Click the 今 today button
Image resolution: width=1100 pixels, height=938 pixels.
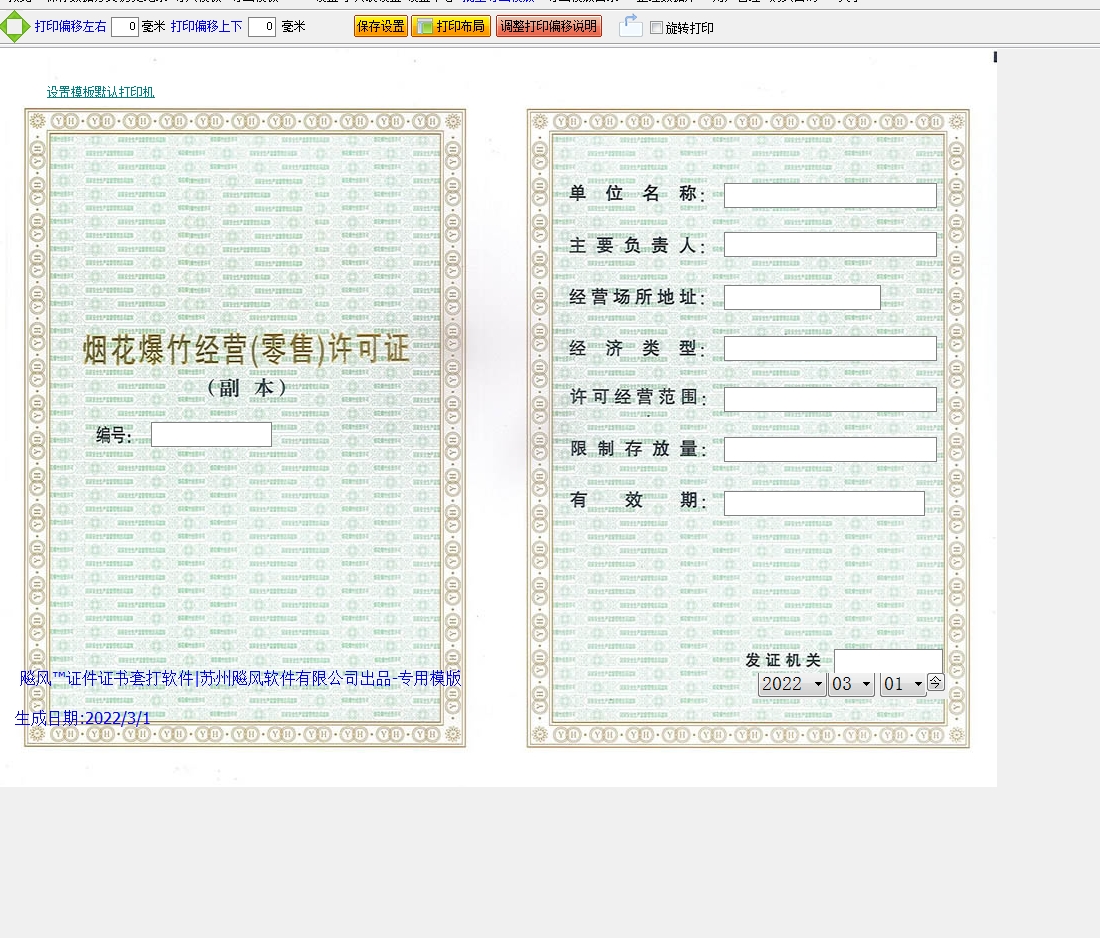935,682
